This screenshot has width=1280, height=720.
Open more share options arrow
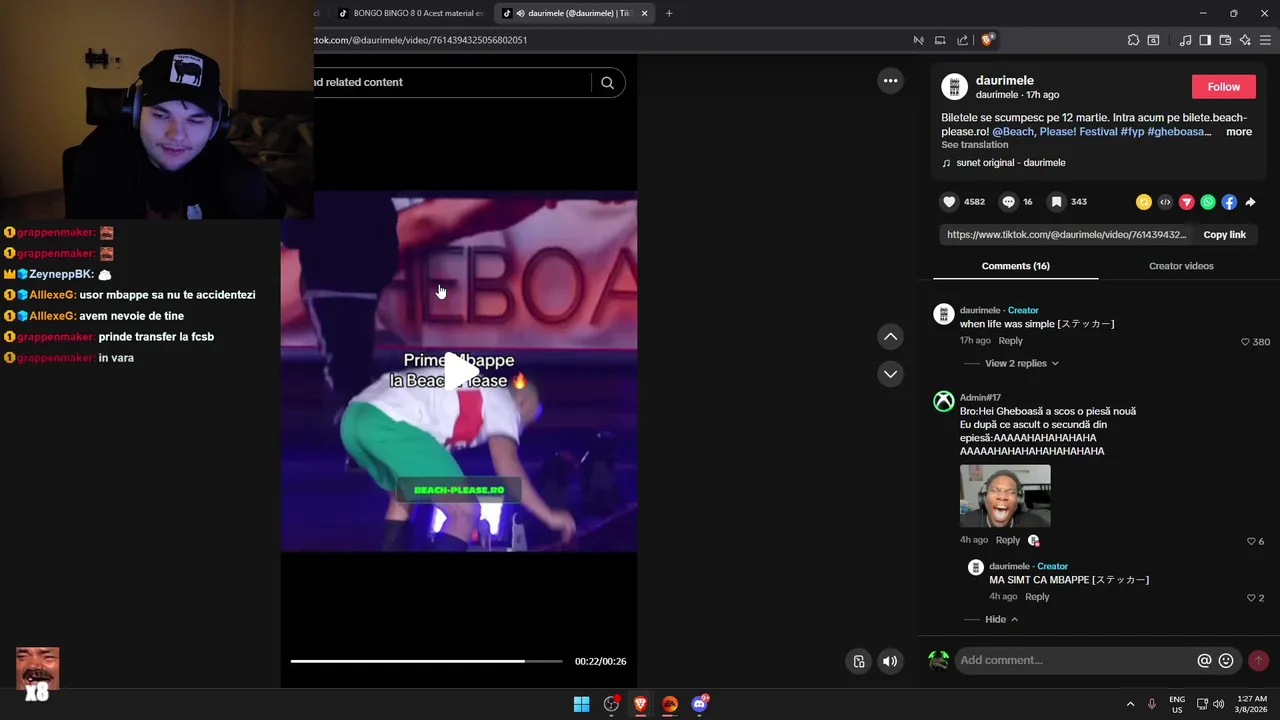(x=1250, y=202)
